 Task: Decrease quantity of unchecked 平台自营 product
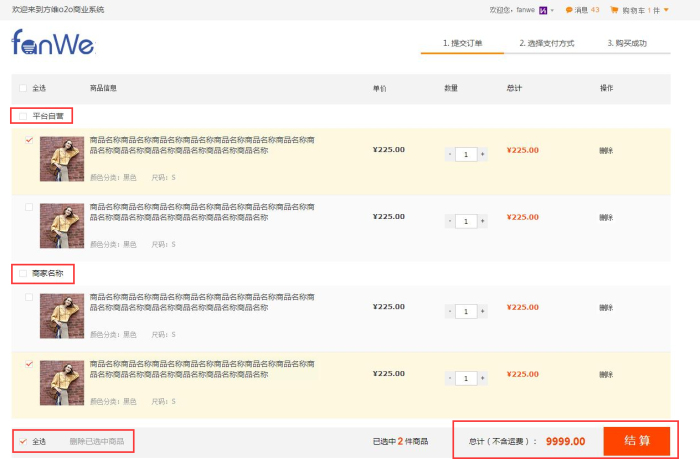pos(450,221)
